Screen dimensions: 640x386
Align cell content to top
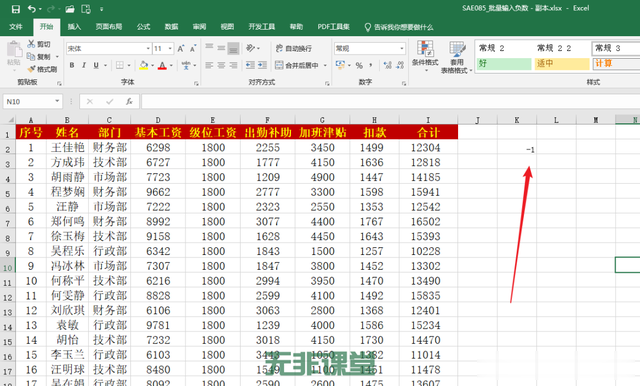pyautogui.click(x=209, y=48)
